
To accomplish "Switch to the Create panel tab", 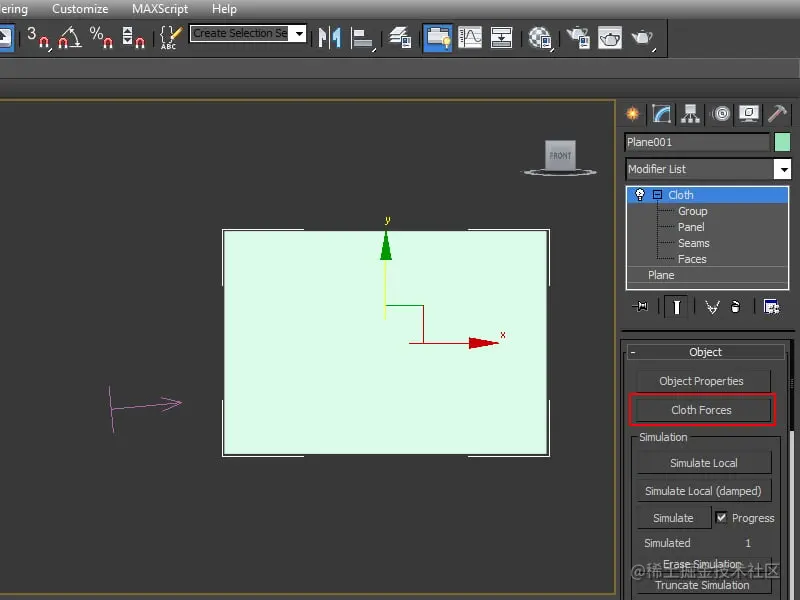I will coord(633,113).
